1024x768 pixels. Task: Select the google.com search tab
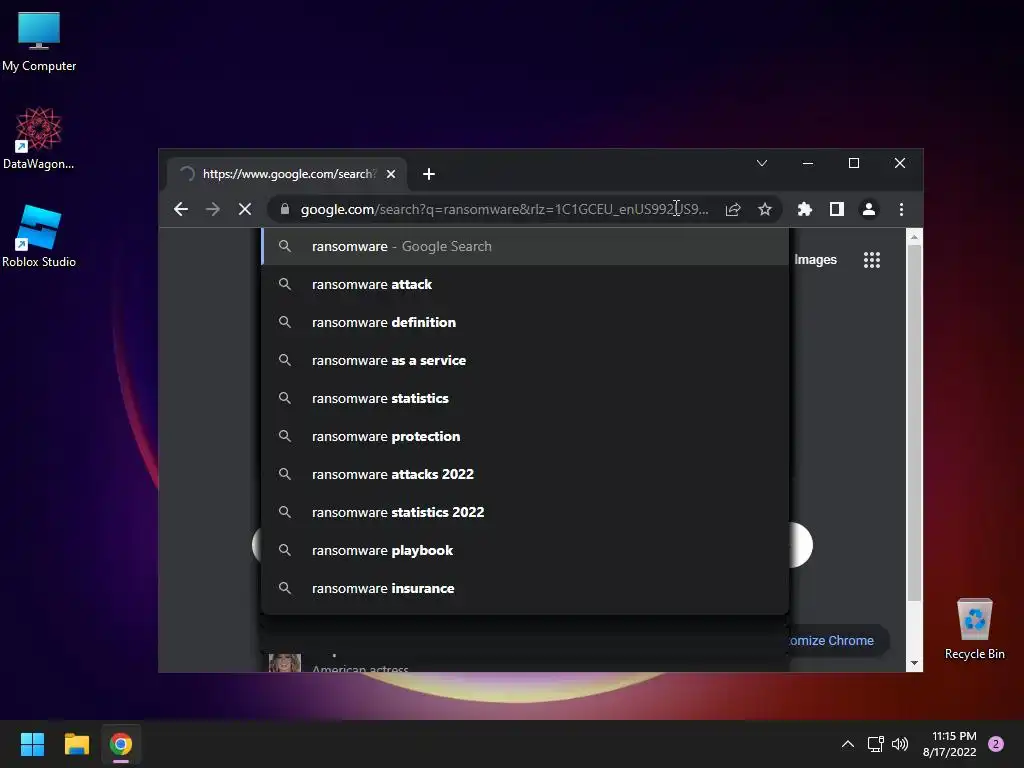click(287, 174)
